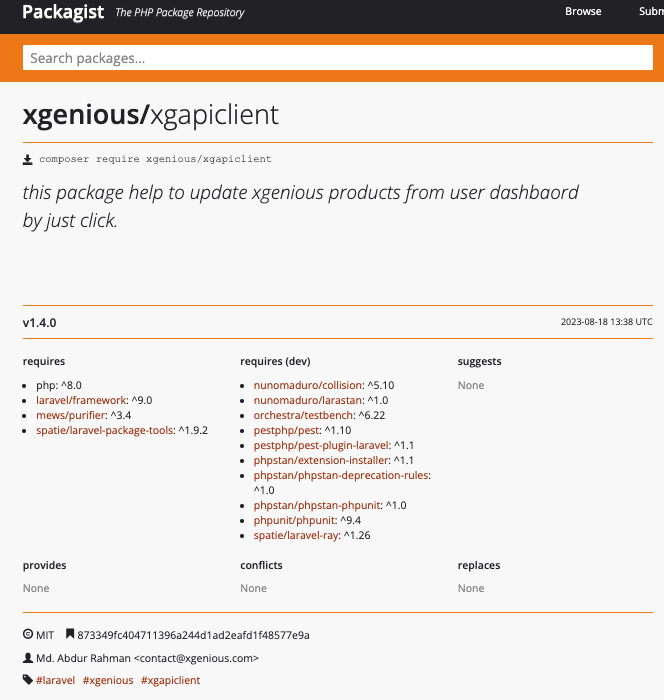
Task: Click the tag icon before #laravel
Action: [x=28, y=680]
